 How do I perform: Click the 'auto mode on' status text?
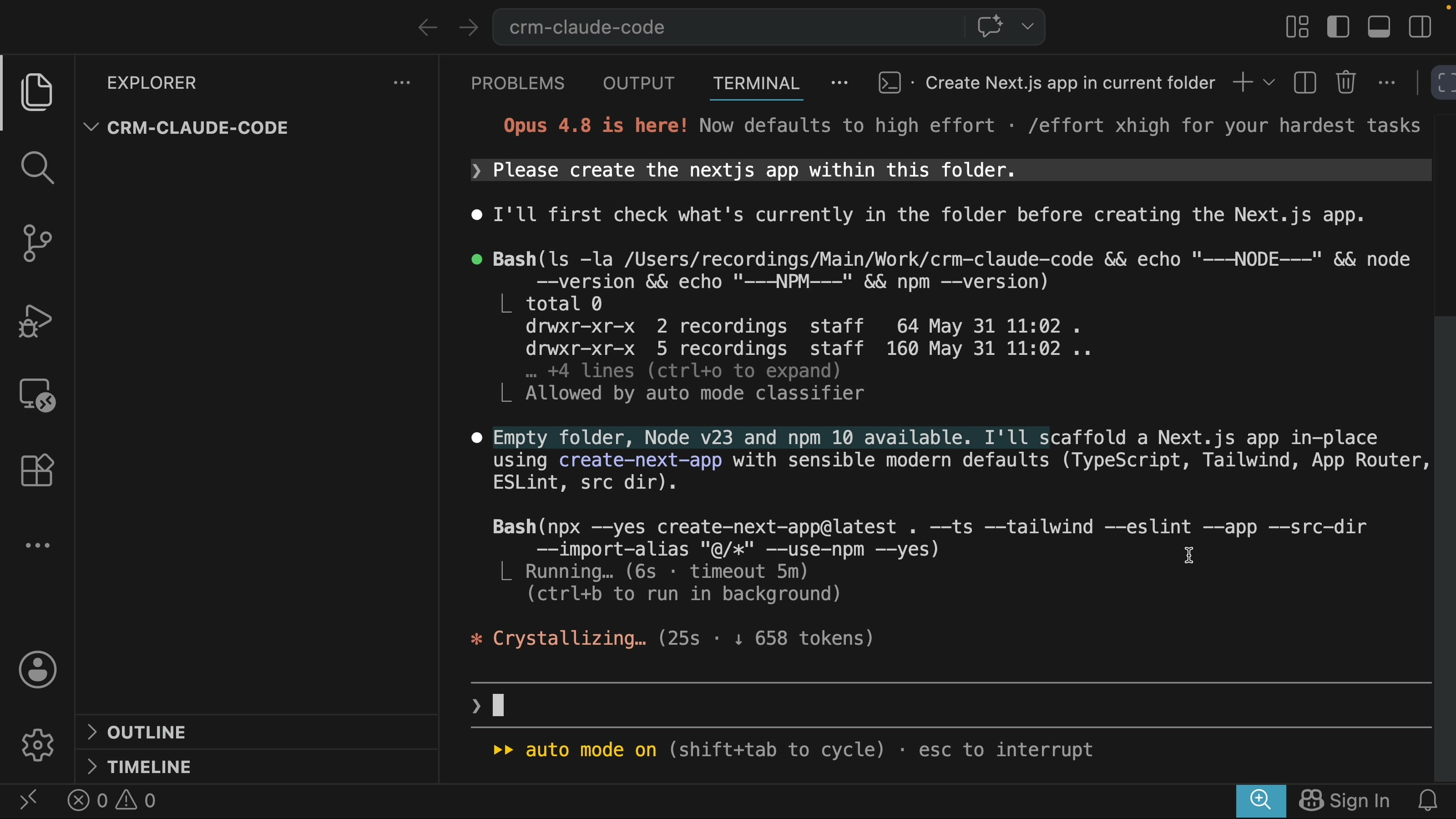click(591, 749)
